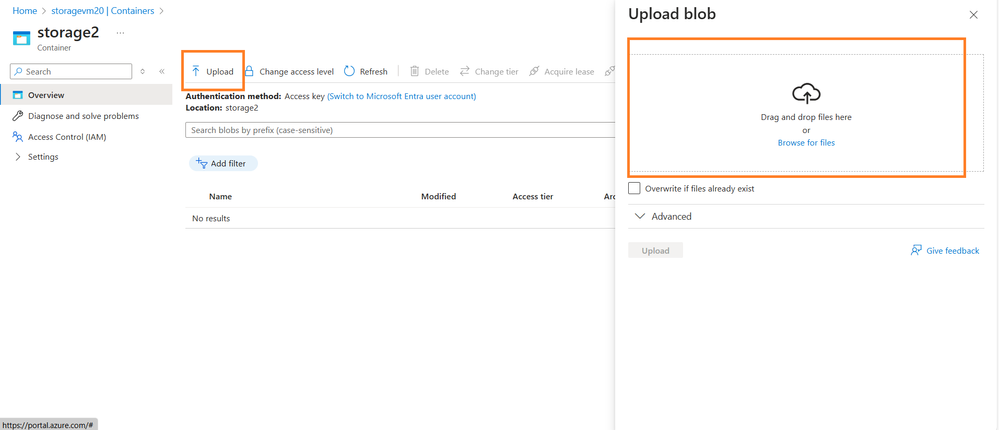Click Change tier in toolbar
This screenshot has width=999, height=430.
pyautogui.click(x=489, y=71)
